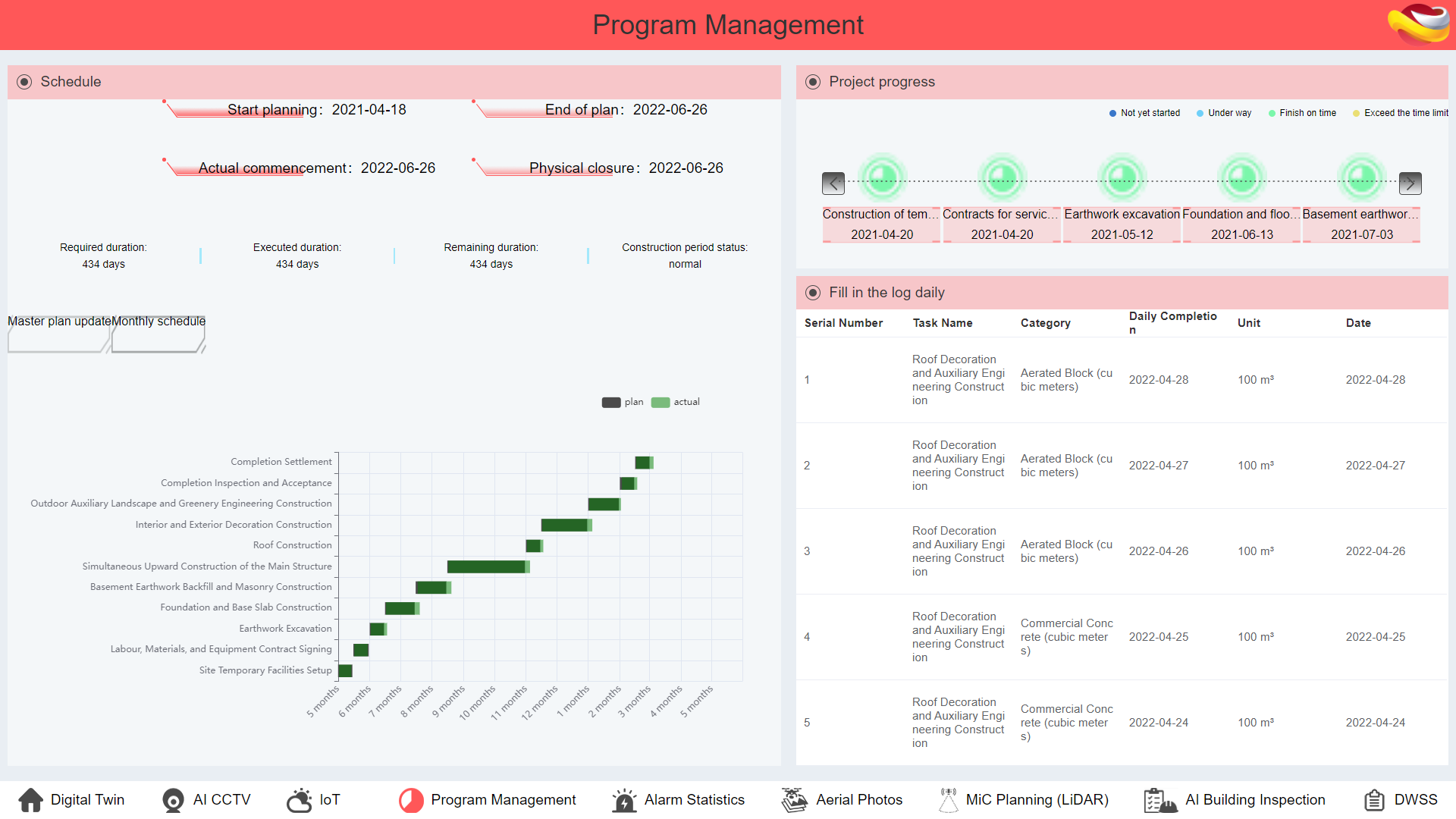1456x819 pixels.
Task: Select the IoT cloud icon
Action: 300,800
